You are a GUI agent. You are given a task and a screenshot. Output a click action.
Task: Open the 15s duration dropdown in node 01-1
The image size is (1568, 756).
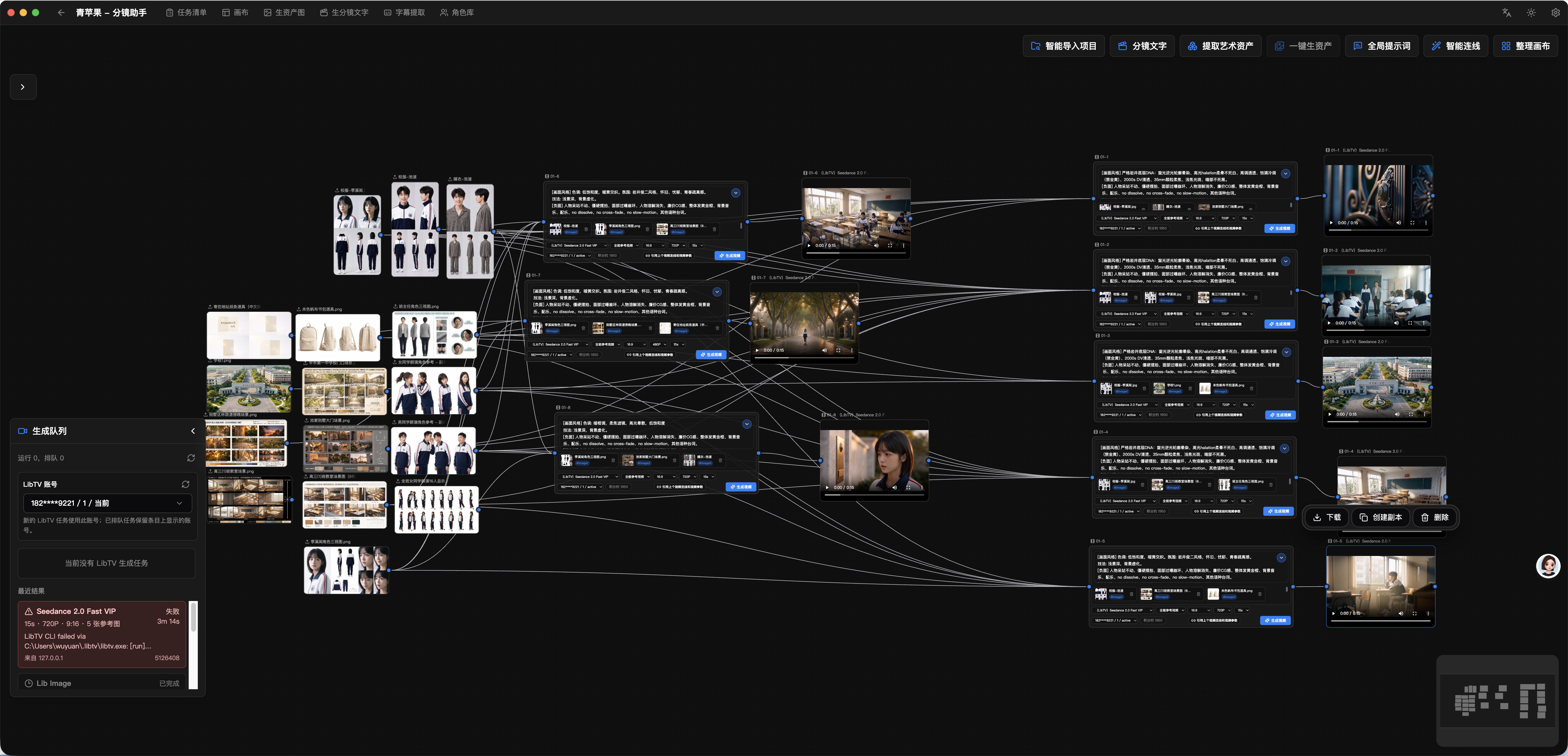click(1247, 218)
